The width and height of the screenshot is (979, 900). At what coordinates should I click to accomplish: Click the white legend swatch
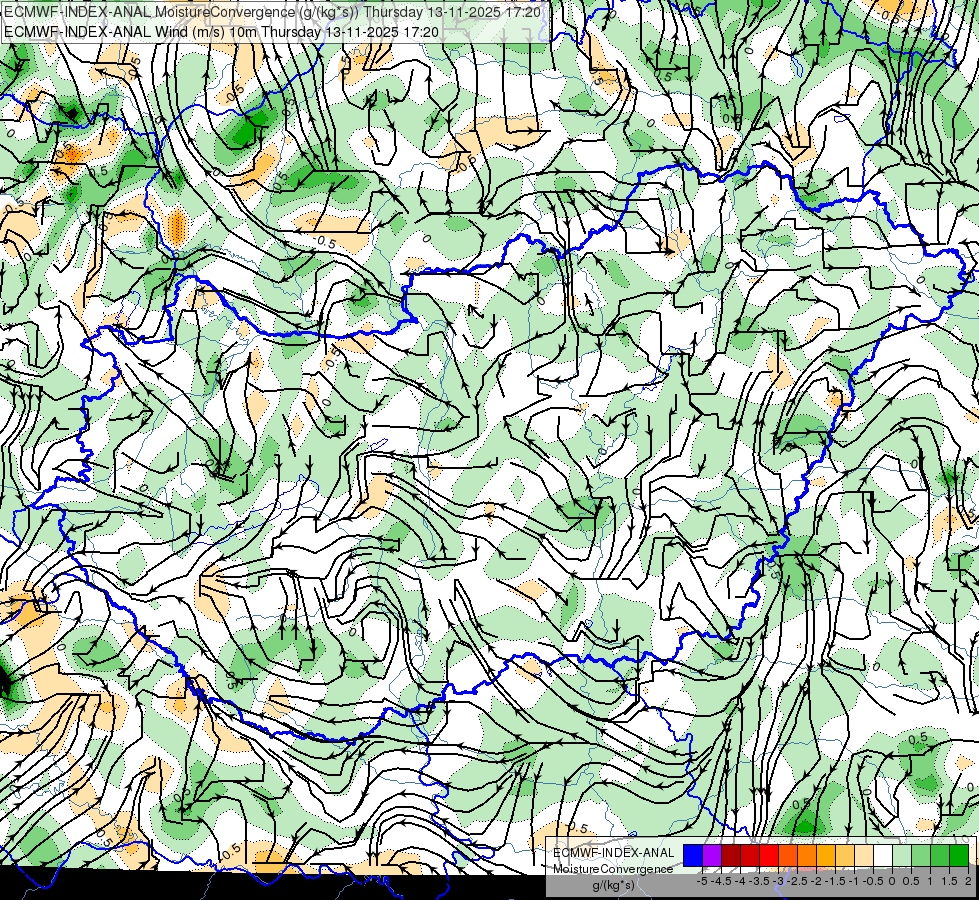[x=883, y=856]
